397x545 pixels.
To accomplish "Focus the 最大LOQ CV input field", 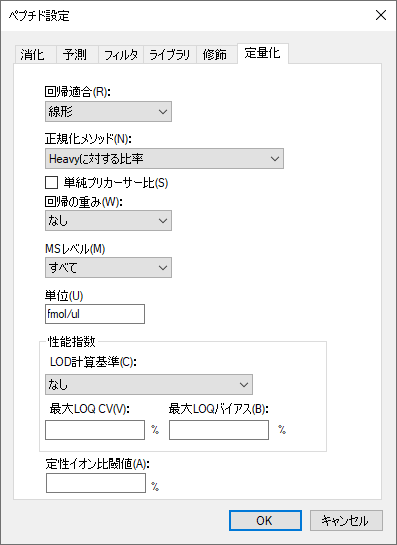I will coord(95,430).
